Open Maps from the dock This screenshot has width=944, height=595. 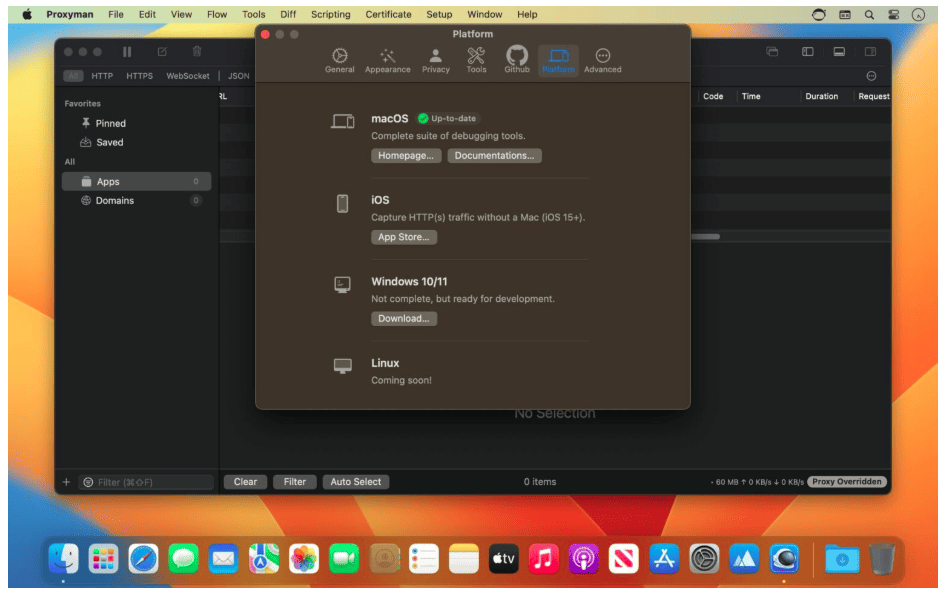click(264, 559)
